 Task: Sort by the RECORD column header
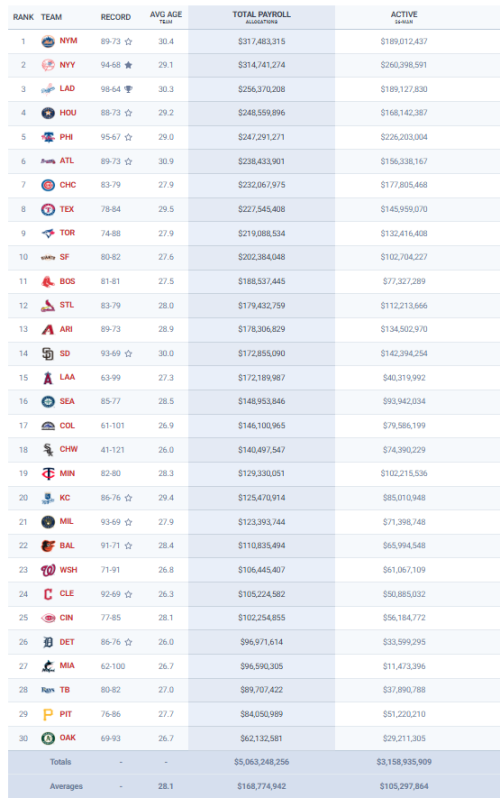pyautogui.click(x=116, y=17)
